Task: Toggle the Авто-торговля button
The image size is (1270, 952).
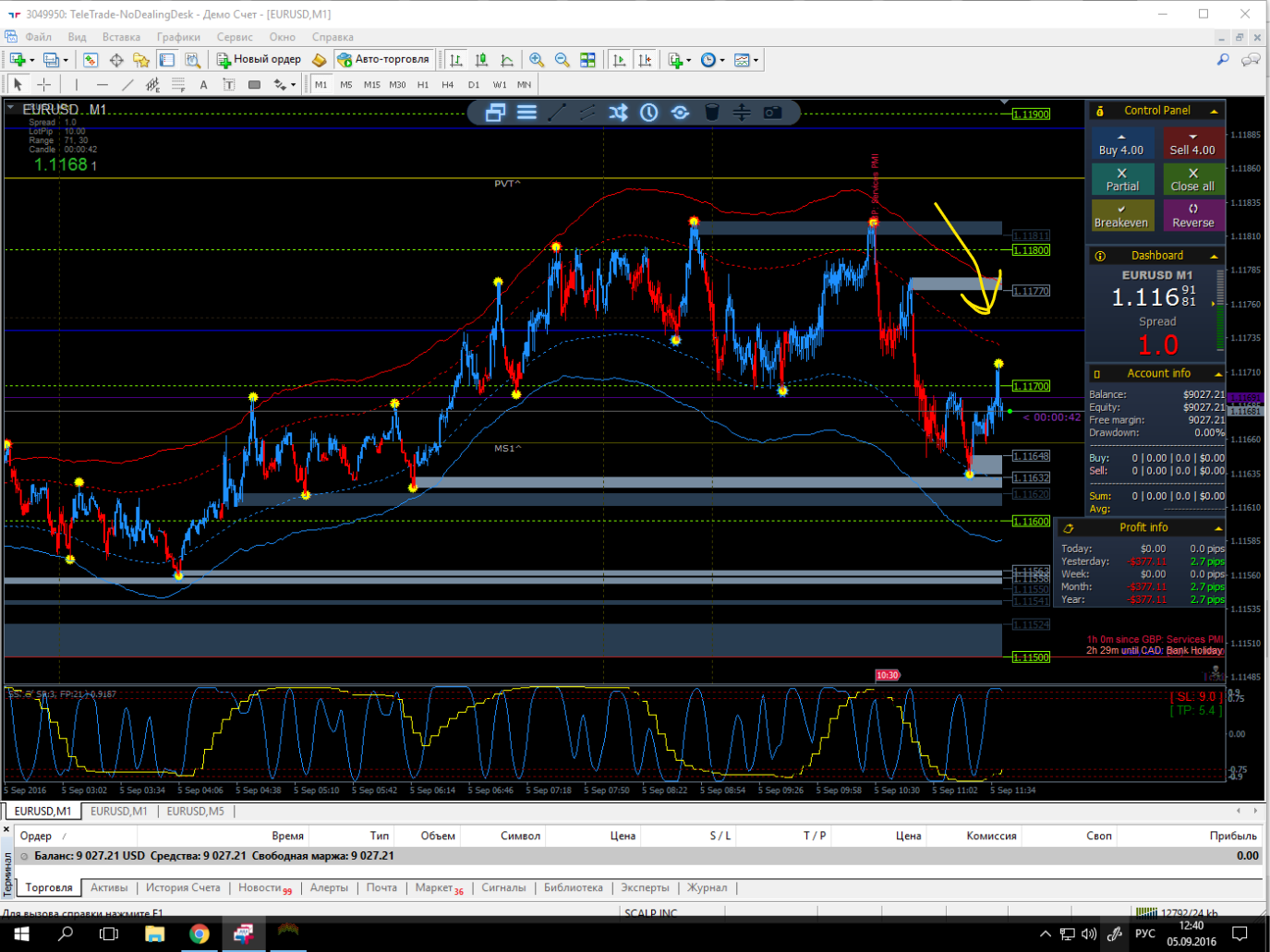Action: pos(383,60)
